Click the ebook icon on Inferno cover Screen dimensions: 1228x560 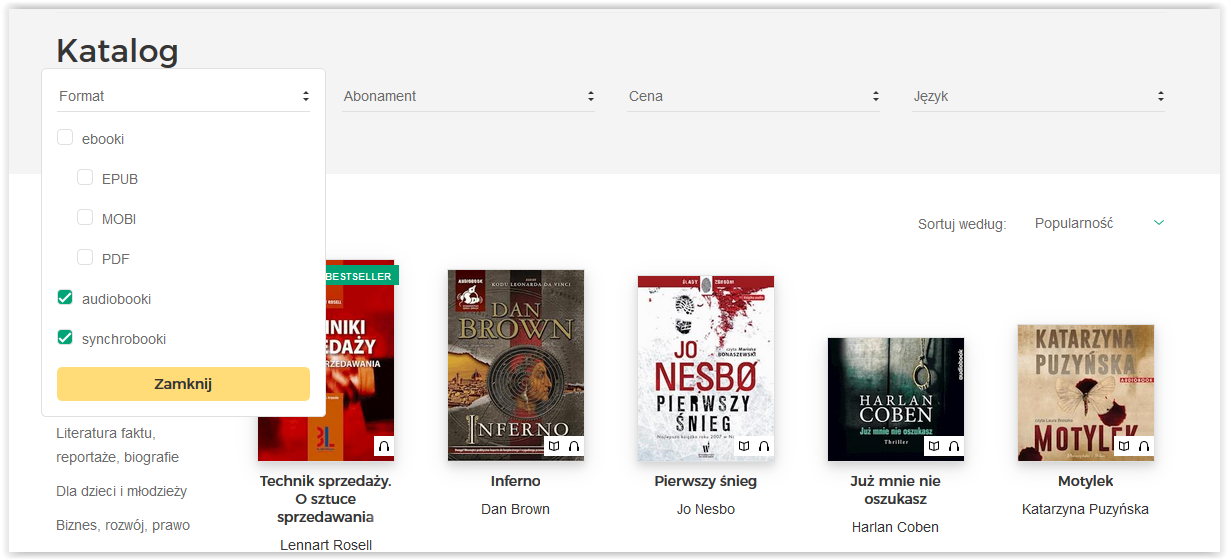click(554, 446)
